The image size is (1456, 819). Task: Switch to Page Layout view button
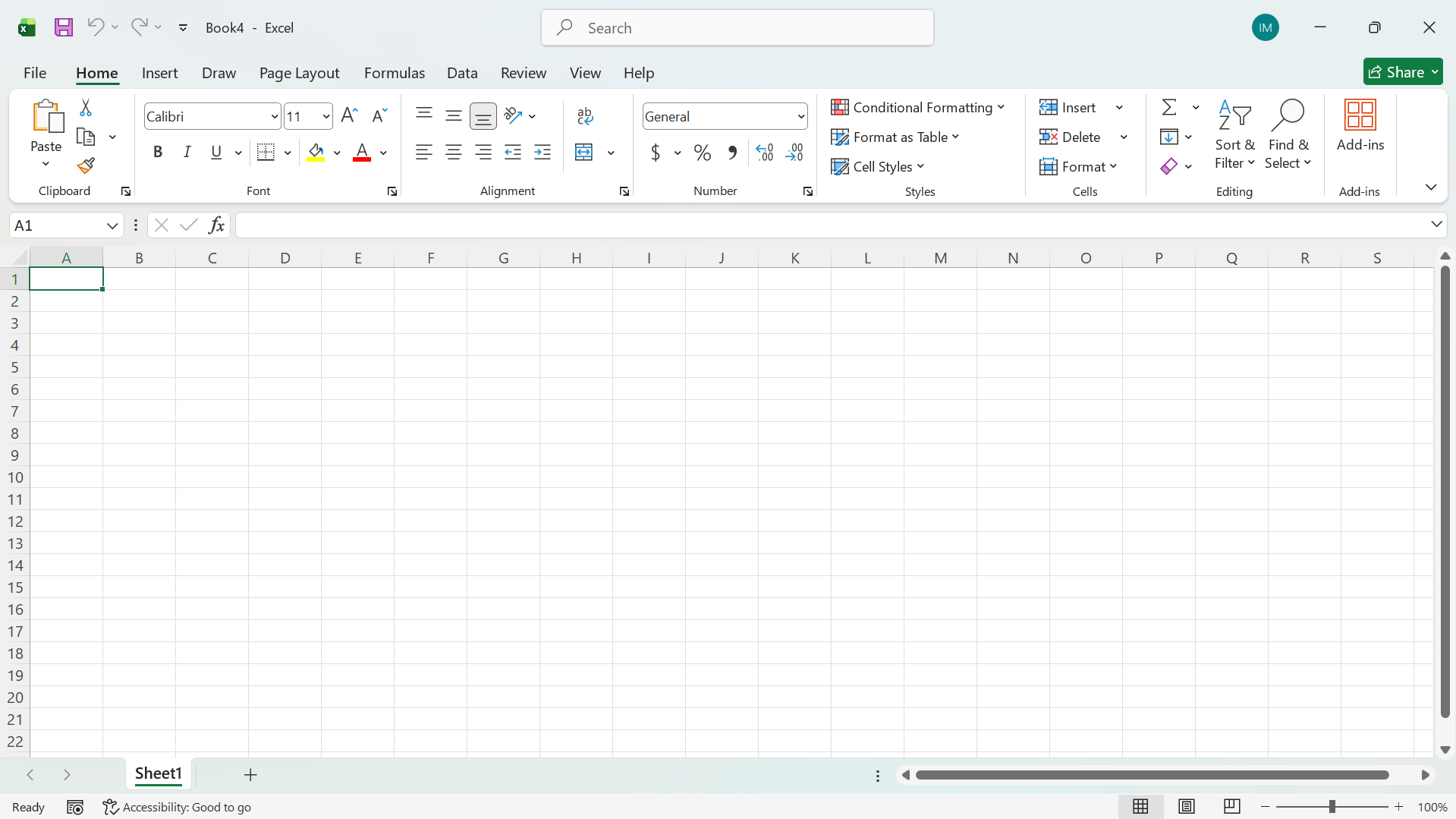(x=1186, y=807)
